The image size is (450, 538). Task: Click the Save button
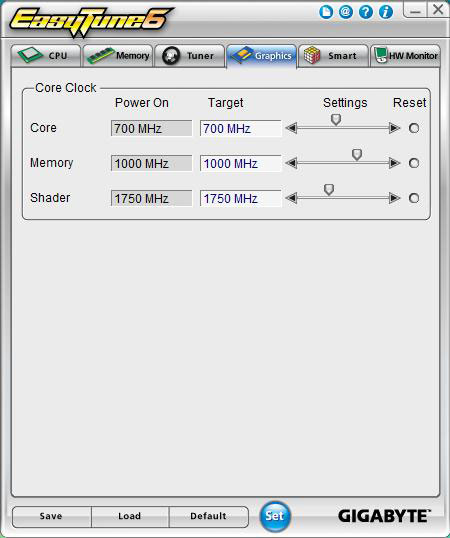[x=51, y=516]
